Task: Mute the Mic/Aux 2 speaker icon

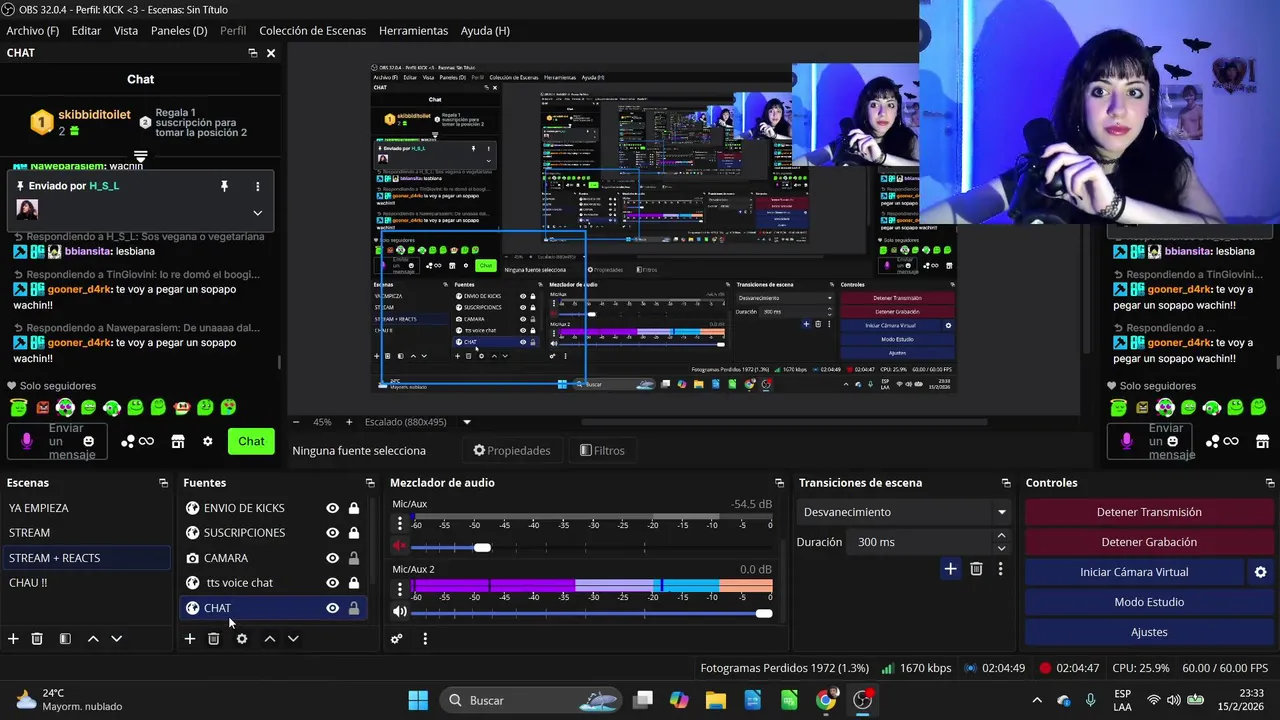Action: [x=400, y=612]
